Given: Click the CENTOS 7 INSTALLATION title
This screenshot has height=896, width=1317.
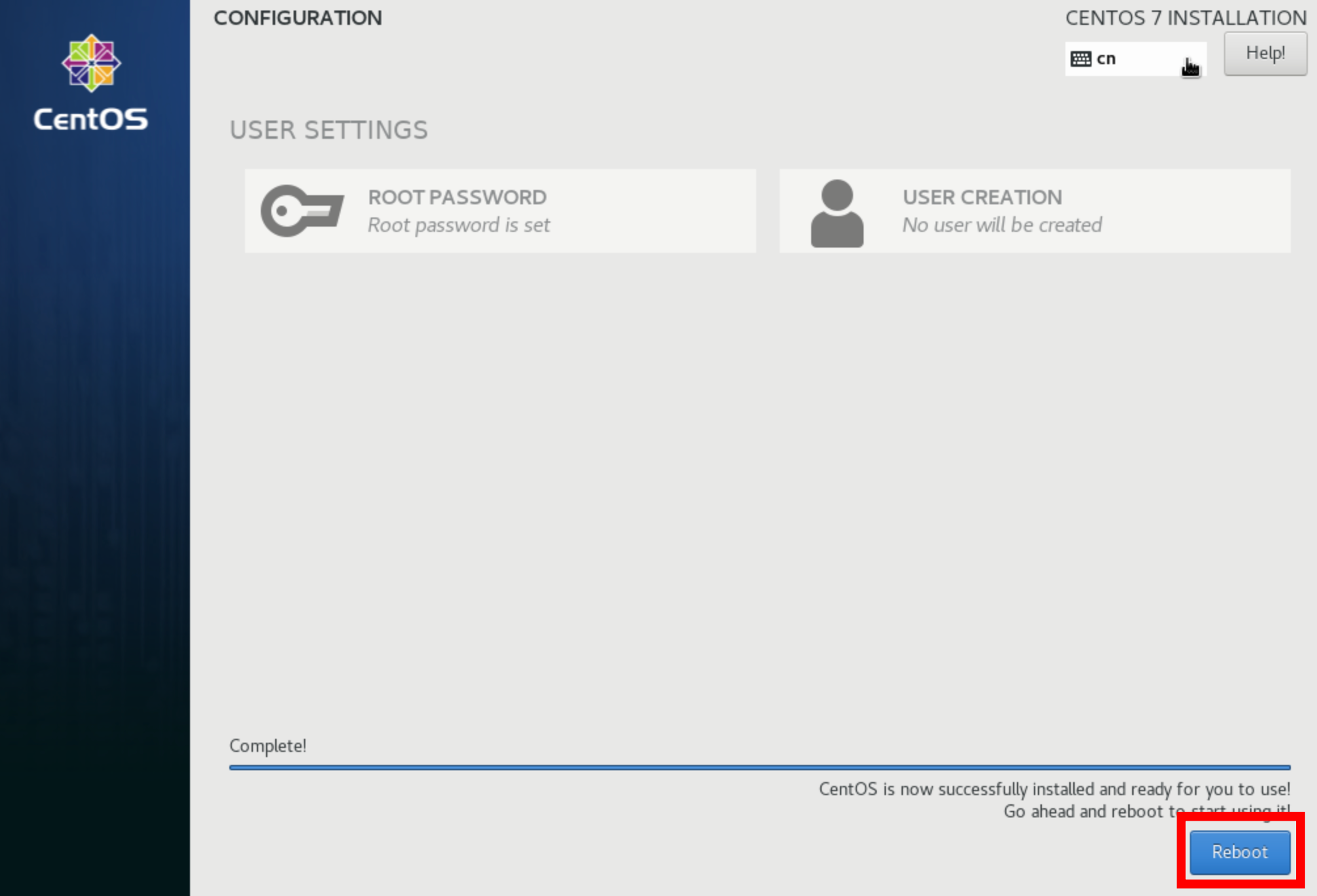Looking at the screenshot, I should [x=1186, y=18].
